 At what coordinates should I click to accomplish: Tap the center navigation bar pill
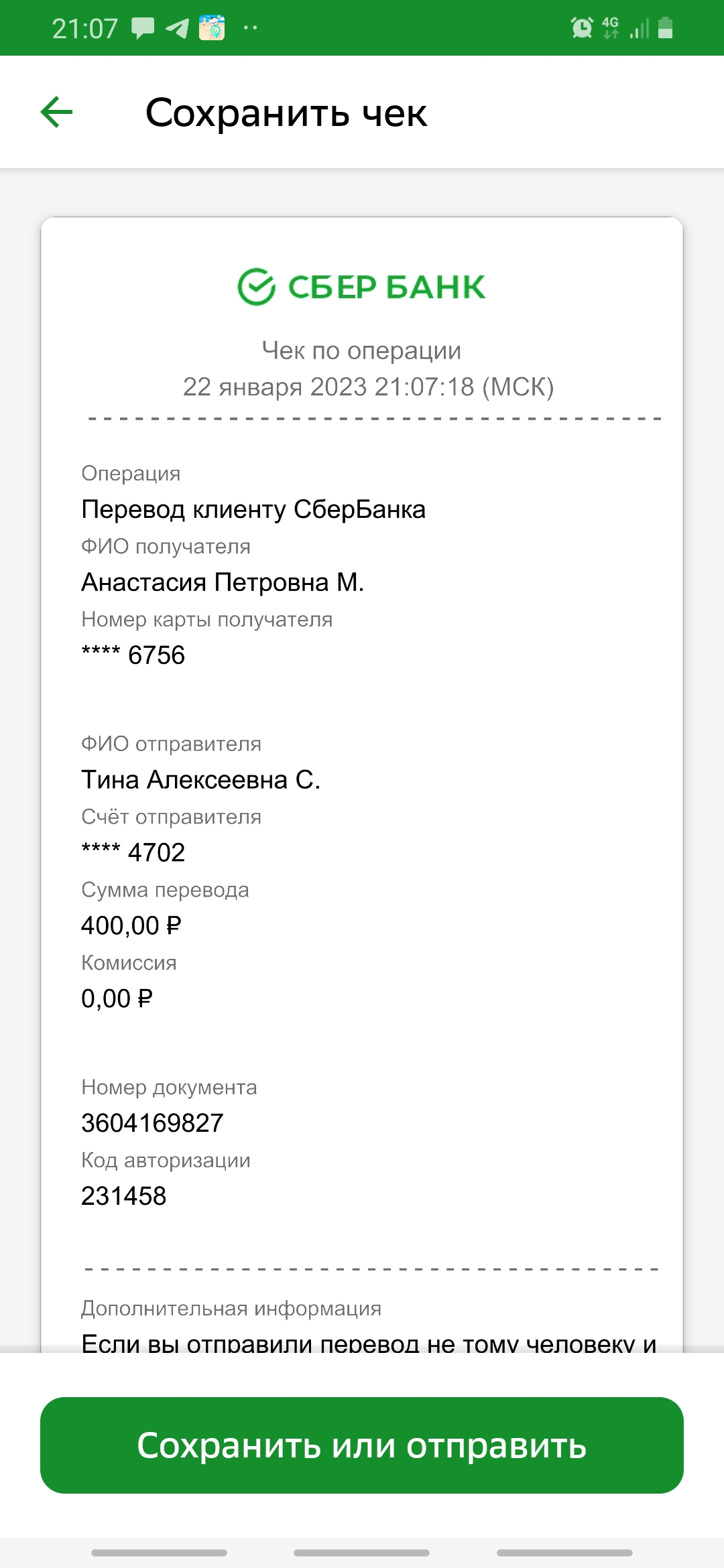362,1553
